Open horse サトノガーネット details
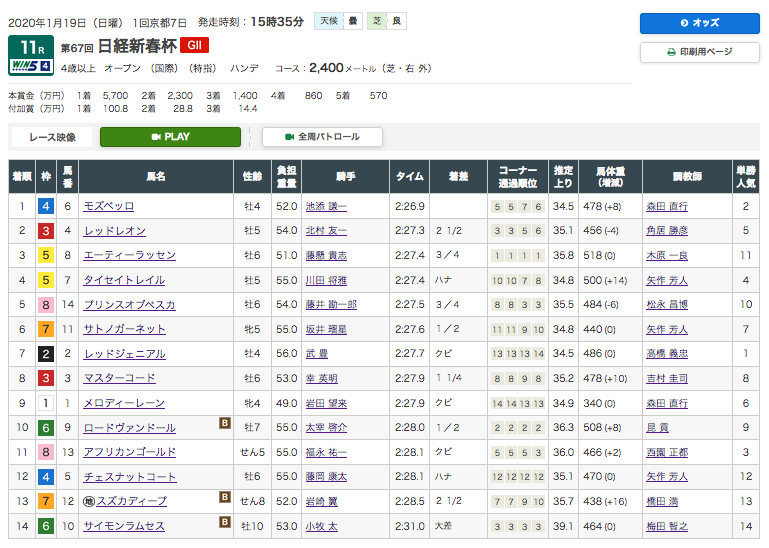 (124, 329)
